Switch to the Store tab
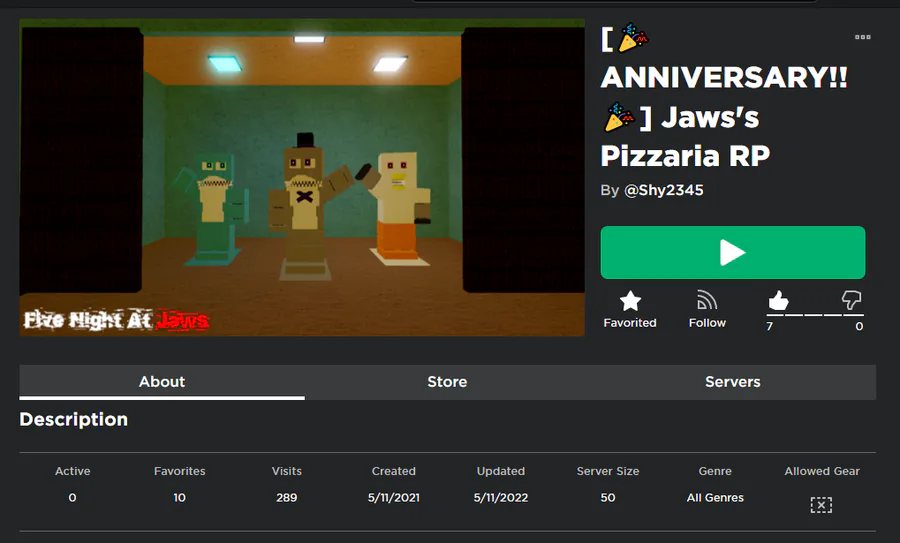The width and height of the screenshot is (900, 543). tap(447, 382)
